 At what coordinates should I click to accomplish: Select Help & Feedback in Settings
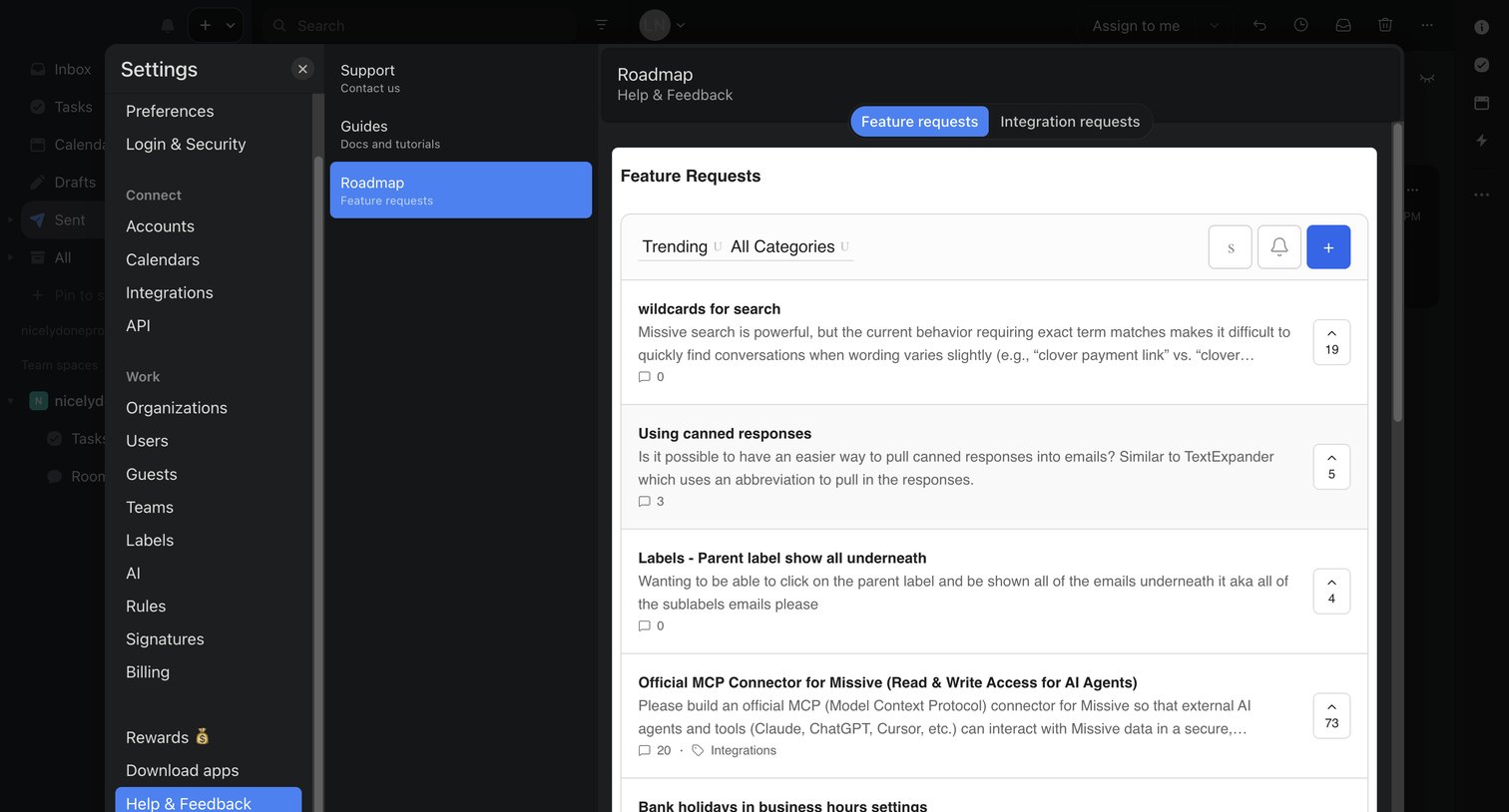click(x=209, y=801)
